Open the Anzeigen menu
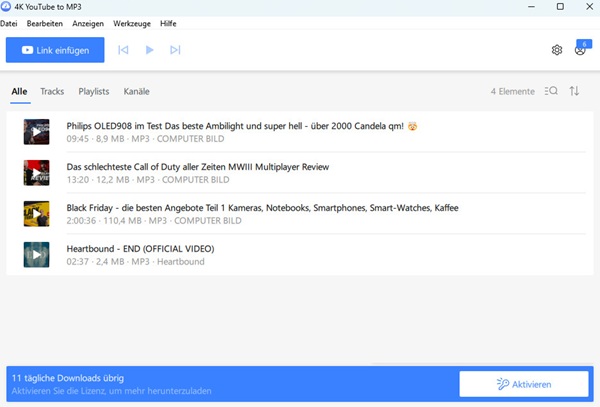600x407 pixels. click(x=88, y=23)
